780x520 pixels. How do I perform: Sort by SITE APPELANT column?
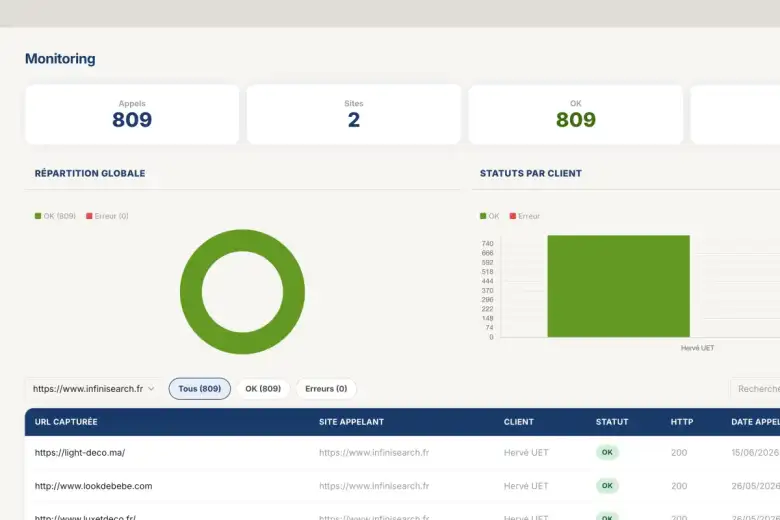click(x=351, y=422)
